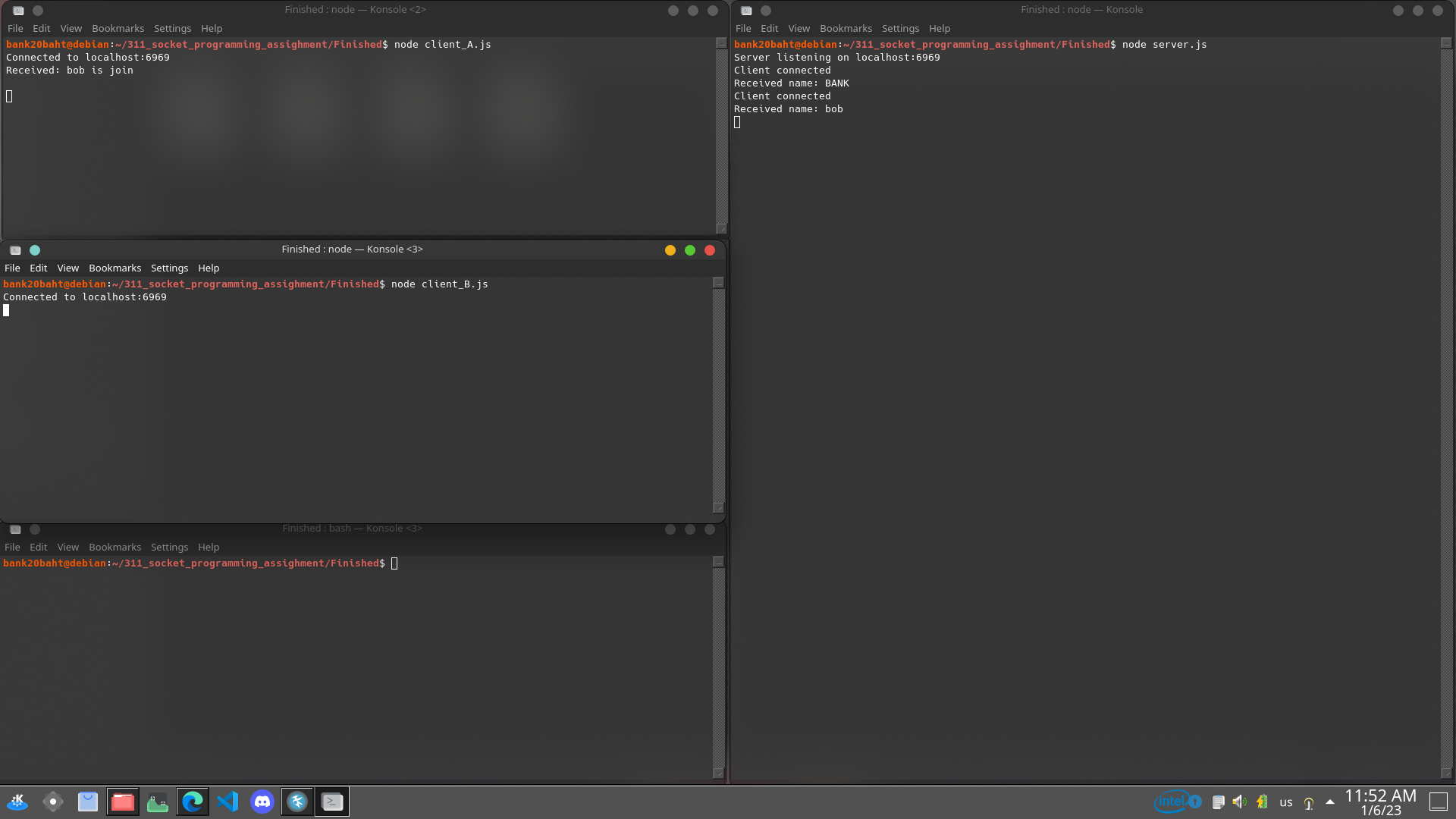Open Settings menu in Konsole <2> window
Image resolution: width=1456 pixels, height=819 pixels.
coord(172,28)
